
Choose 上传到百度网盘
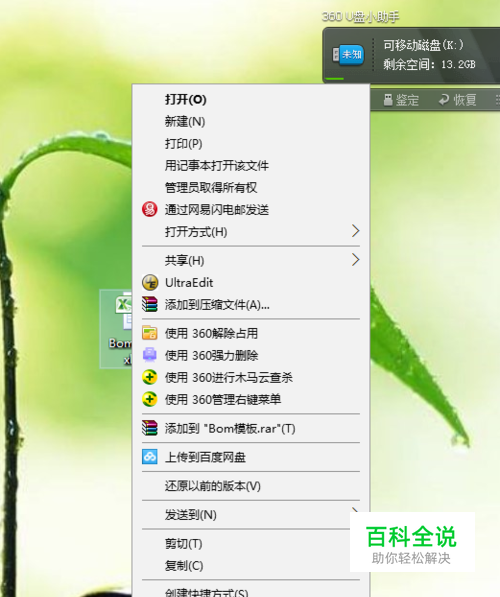251,457
